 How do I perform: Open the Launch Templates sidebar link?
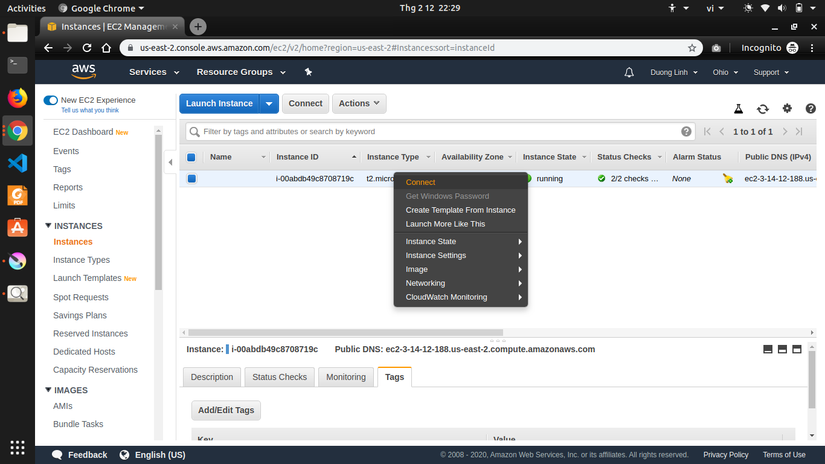click(87, 278)
